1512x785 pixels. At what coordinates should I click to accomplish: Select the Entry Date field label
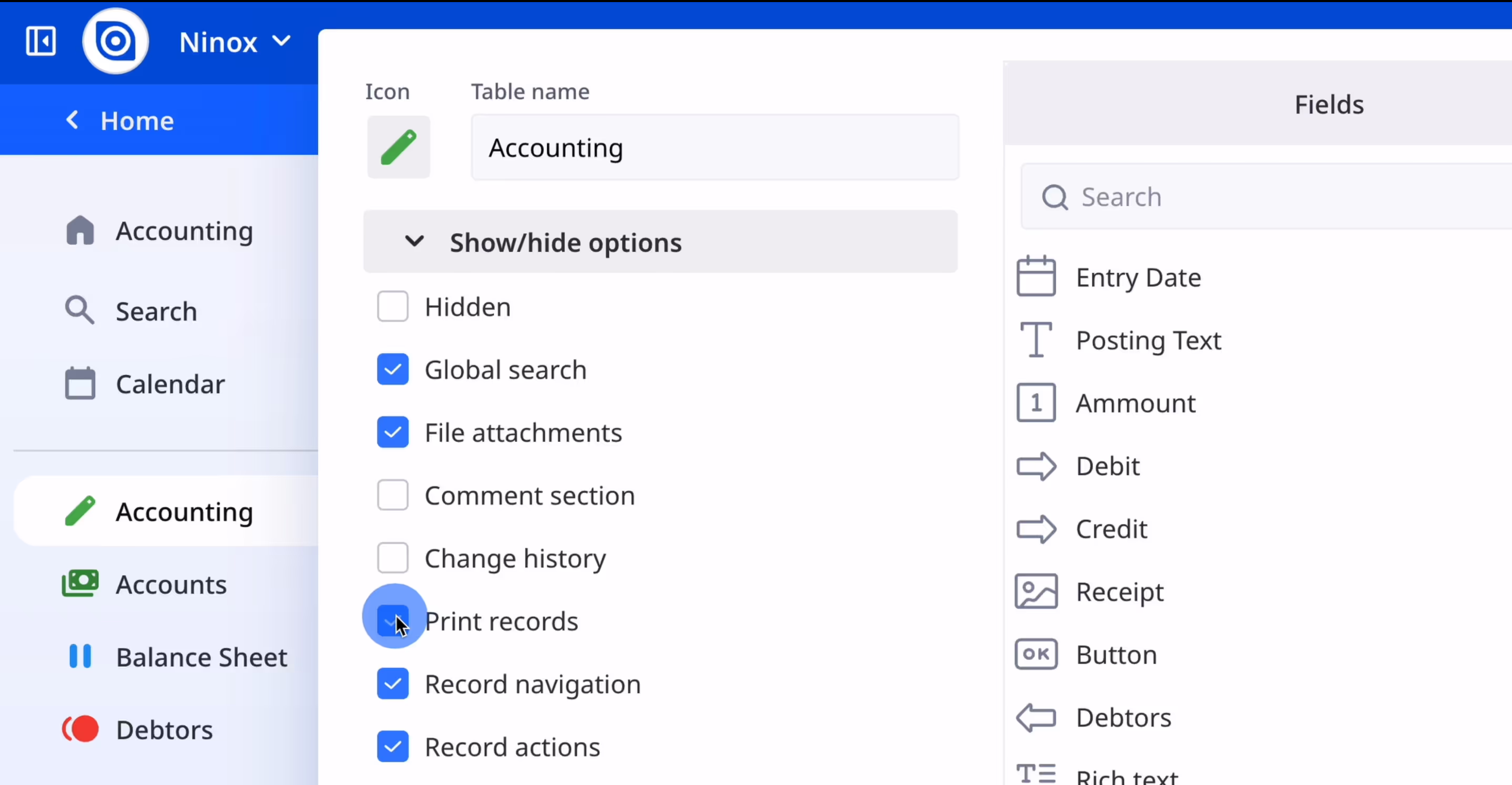1138,277
